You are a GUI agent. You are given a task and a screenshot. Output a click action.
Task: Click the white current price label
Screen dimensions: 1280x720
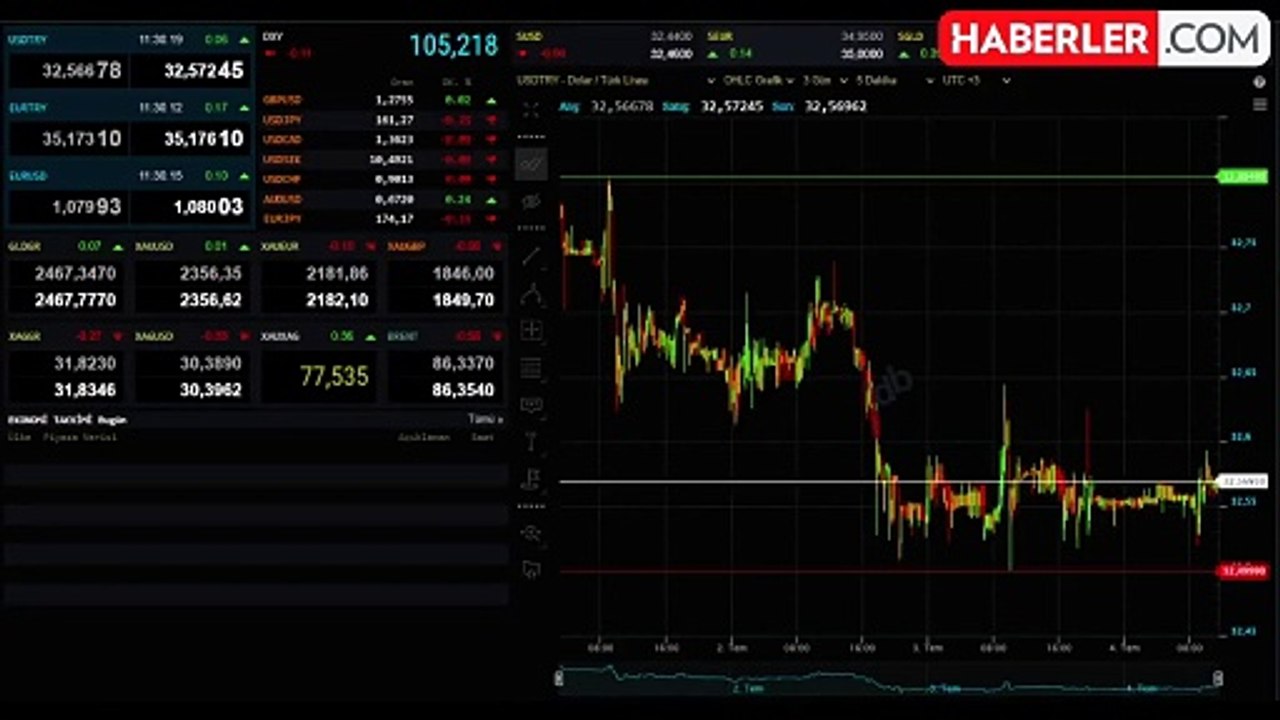click(1243, 481)
